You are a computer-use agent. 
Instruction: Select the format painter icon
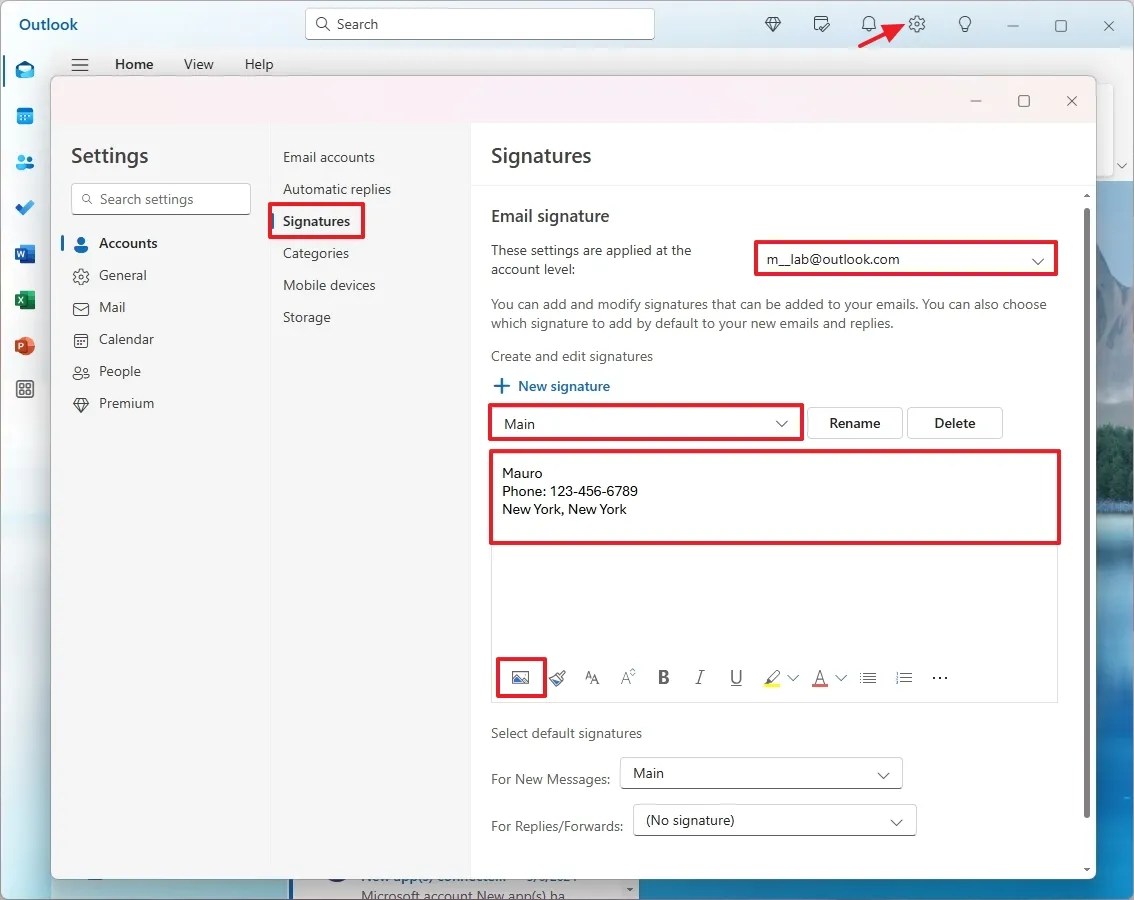tap(557, 677)
